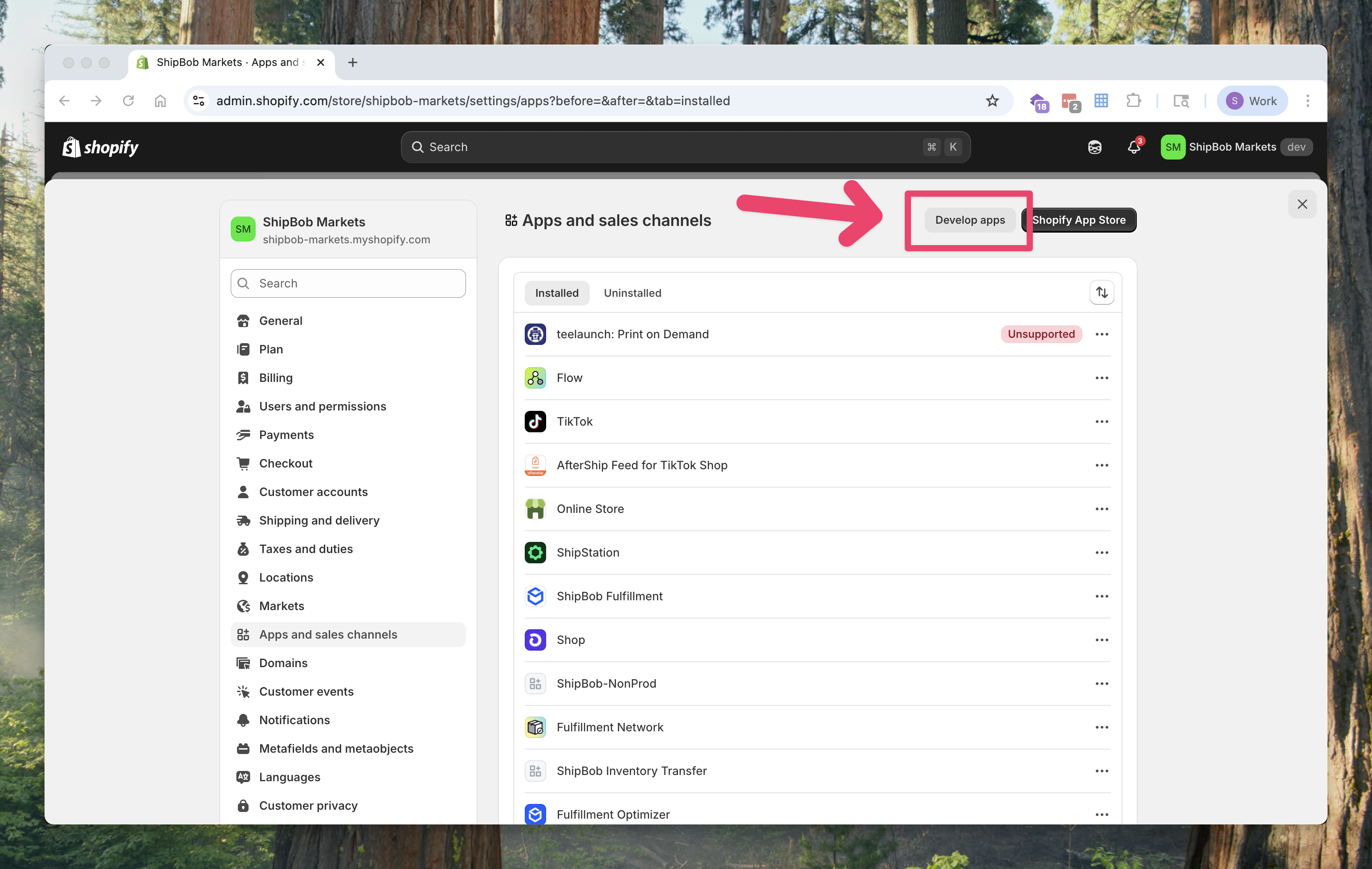Open the more actions menu for teelaunch

coord(1101,335)
